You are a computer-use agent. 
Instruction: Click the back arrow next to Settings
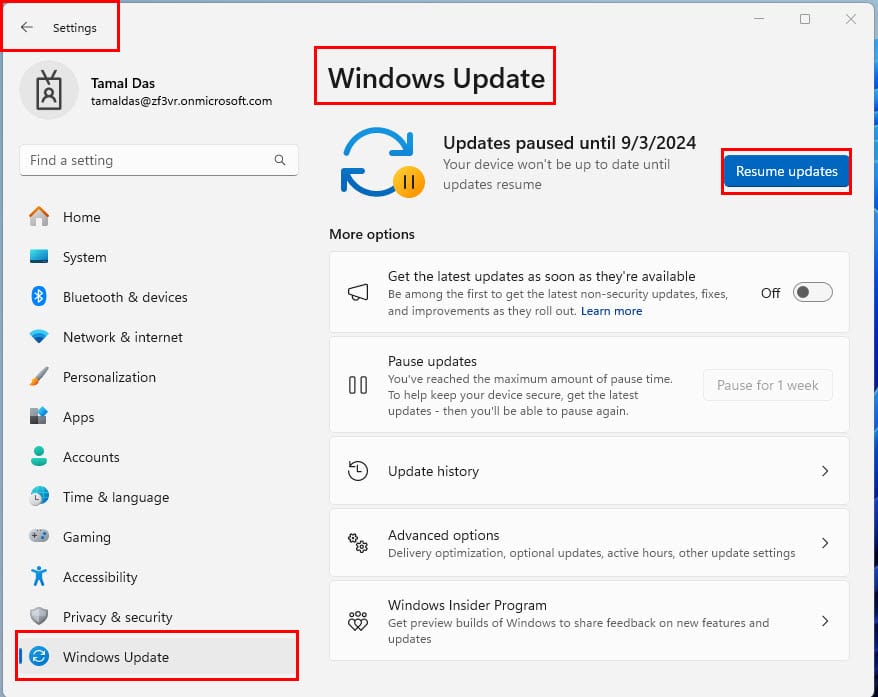point(26,27)
